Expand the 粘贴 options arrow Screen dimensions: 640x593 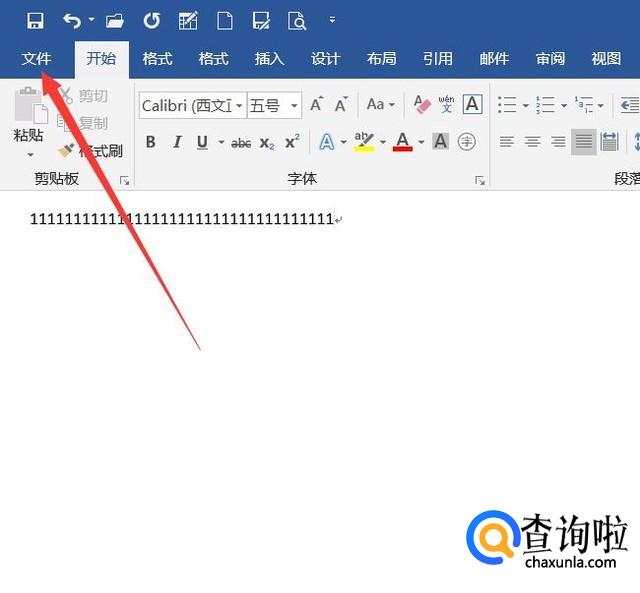point(30,155)
